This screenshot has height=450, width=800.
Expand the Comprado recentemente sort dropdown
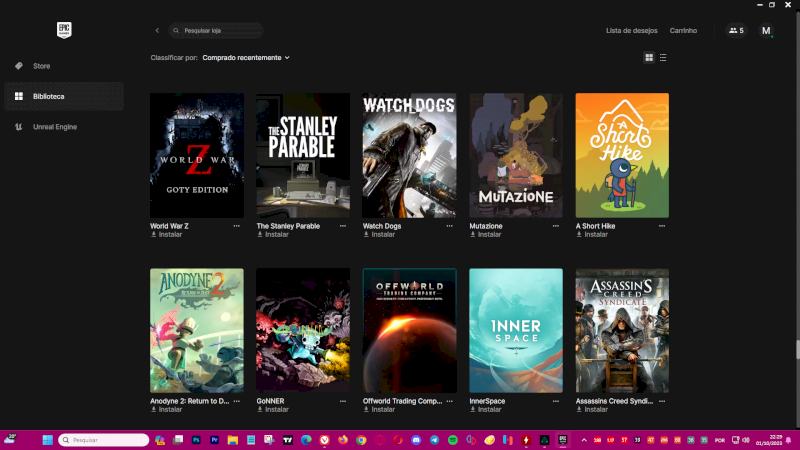click(246, 58)
